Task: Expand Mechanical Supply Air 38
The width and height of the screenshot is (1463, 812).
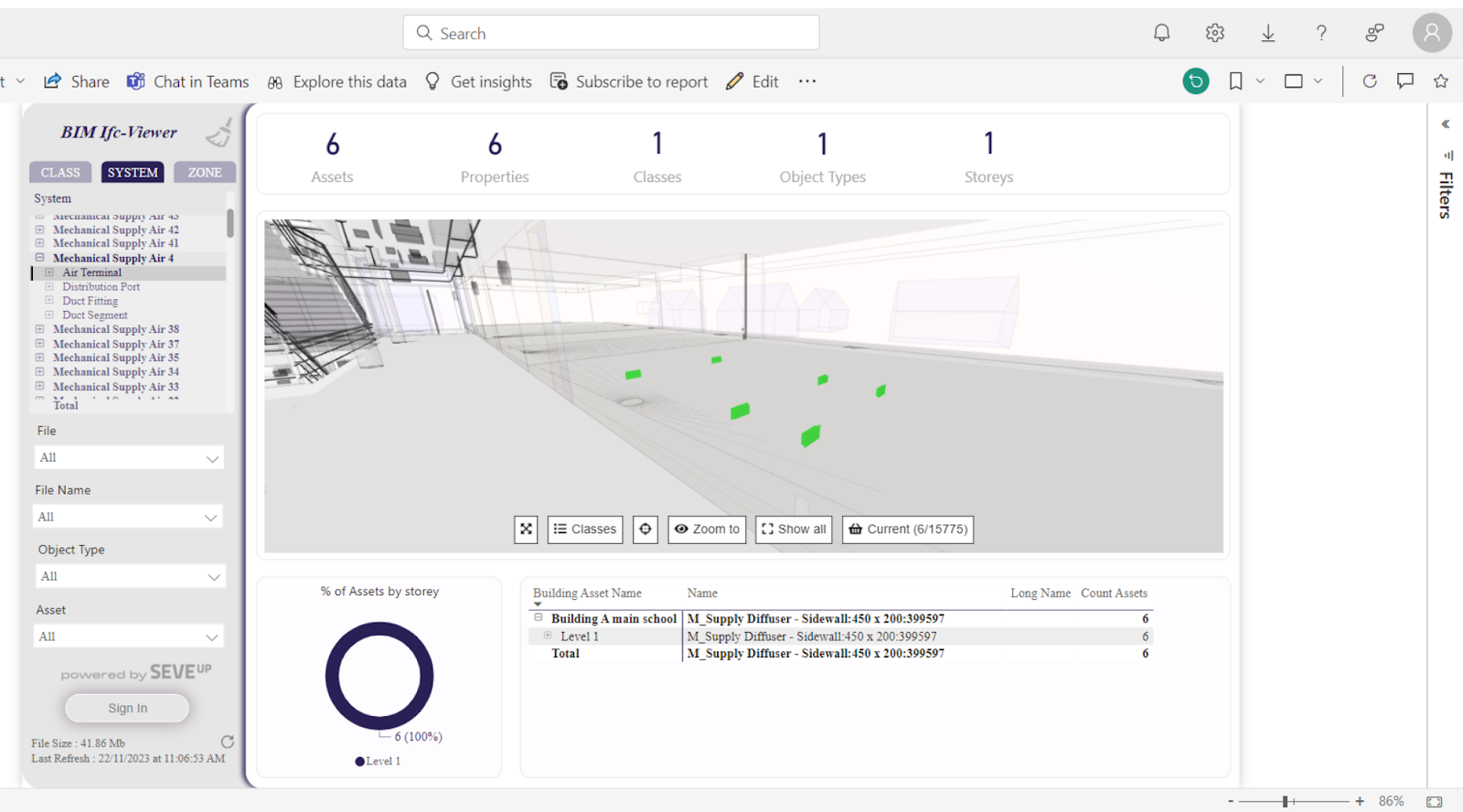Action: point(39,329)
